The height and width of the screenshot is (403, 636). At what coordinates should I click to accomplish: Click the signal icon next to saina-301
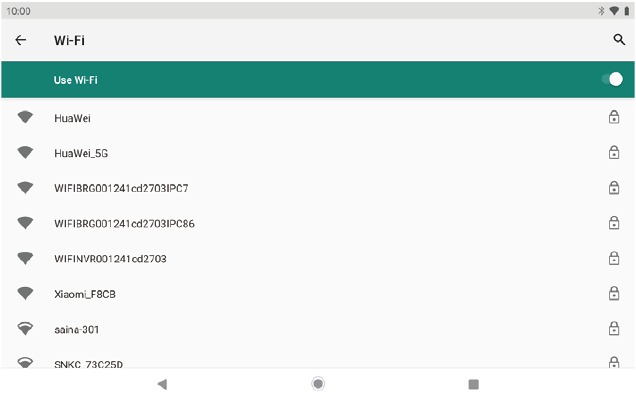[x=25, y=328]
